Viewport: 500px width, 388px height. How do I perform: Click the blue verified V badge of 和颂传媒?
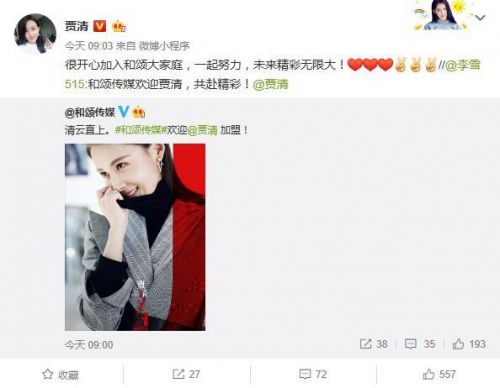coord(123,112)
